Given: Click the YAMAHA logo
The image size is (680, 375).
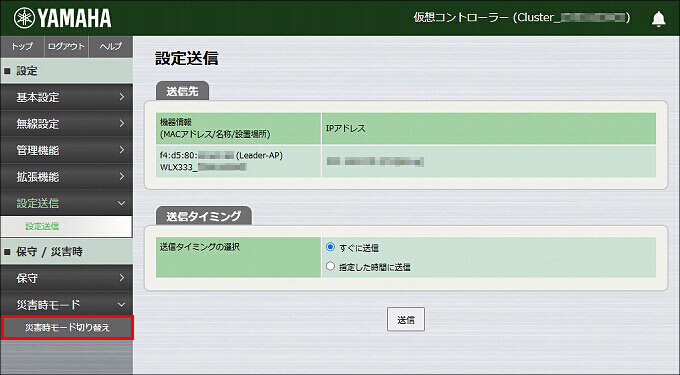Looking at the screenshot, I should coord(62,18).
